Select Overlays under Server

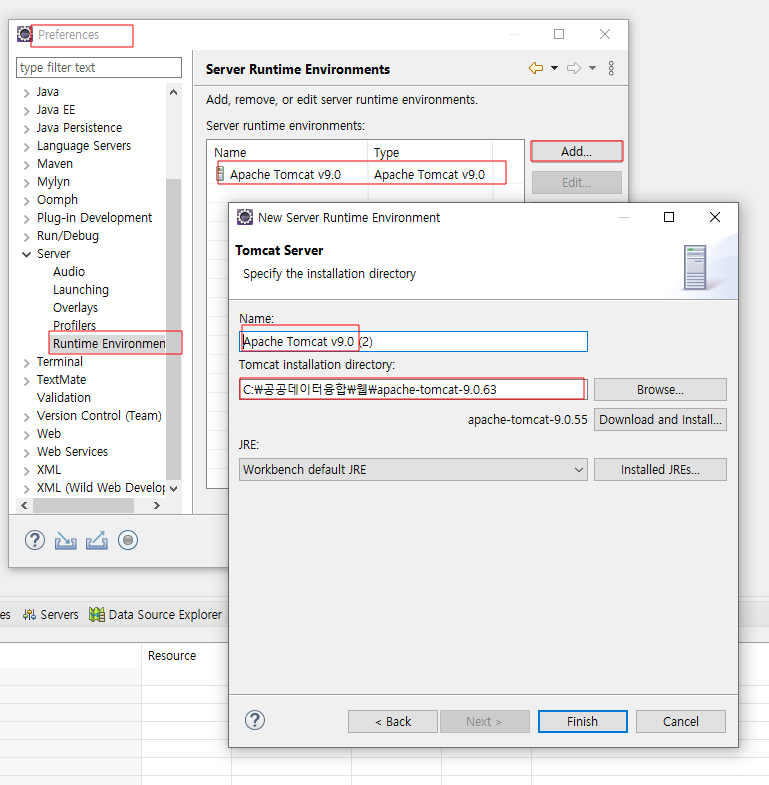click(75, 308)
